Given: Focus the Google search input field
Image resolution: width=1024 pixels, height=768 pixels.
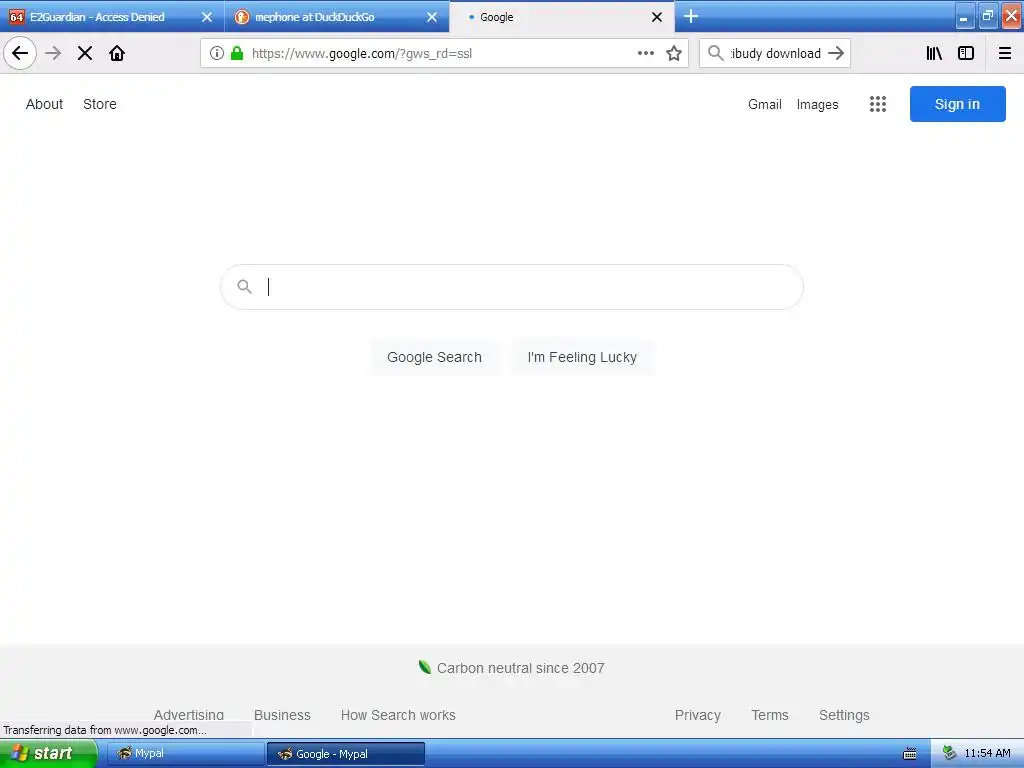Looking at the screenshot, I should pyautogui.click(x=511, y=287).
